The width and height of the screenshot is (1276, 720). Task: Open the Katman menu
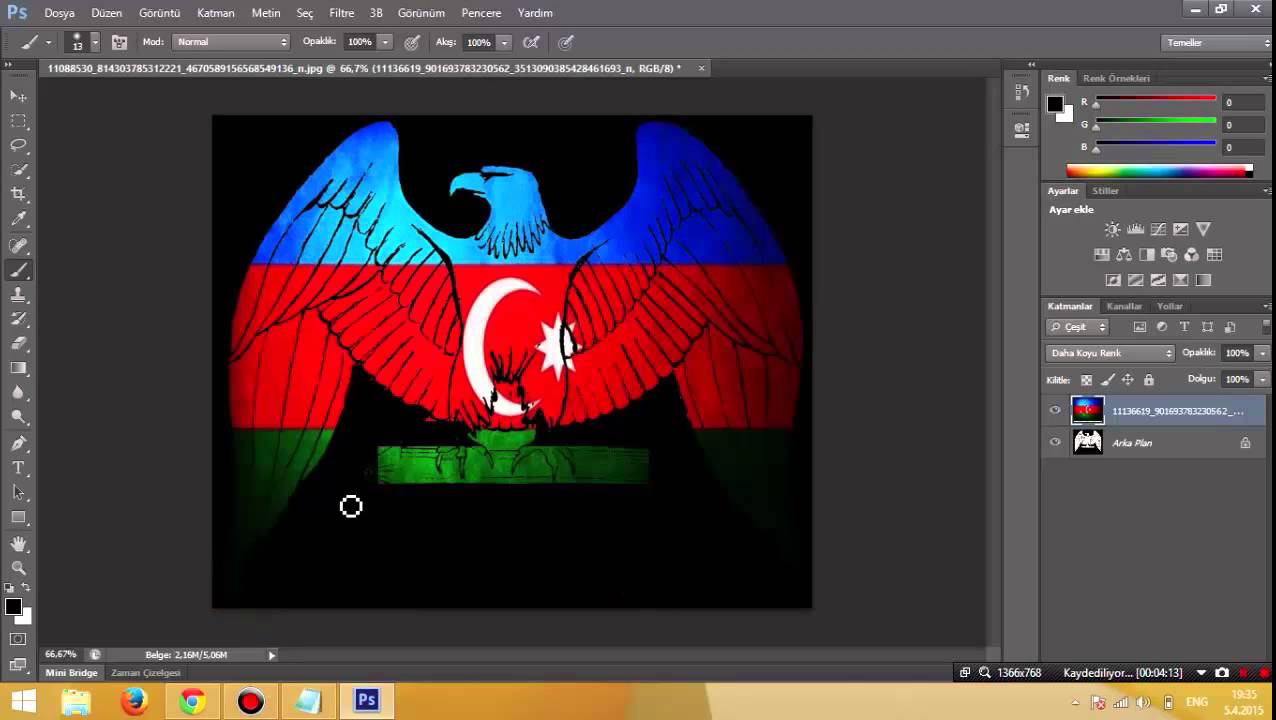(216, 13)
